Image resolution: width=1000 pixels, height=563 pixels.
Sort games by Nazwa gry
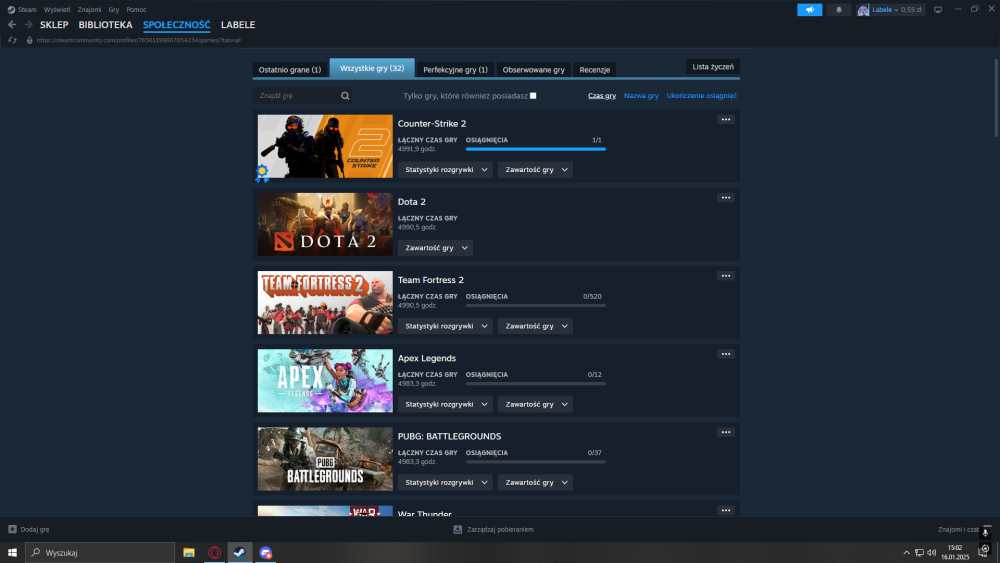point(641,96)
